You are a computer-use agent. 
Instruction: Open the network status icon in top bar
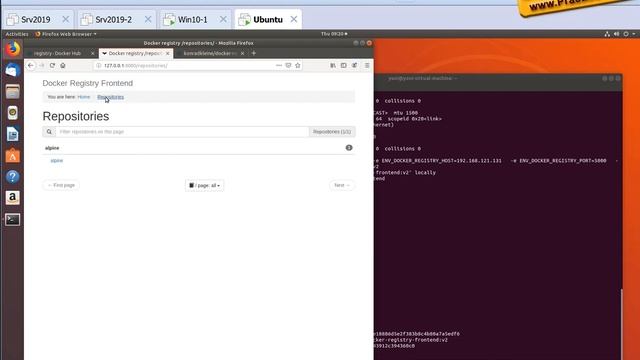pyautogui.click(x=607, y=34)
